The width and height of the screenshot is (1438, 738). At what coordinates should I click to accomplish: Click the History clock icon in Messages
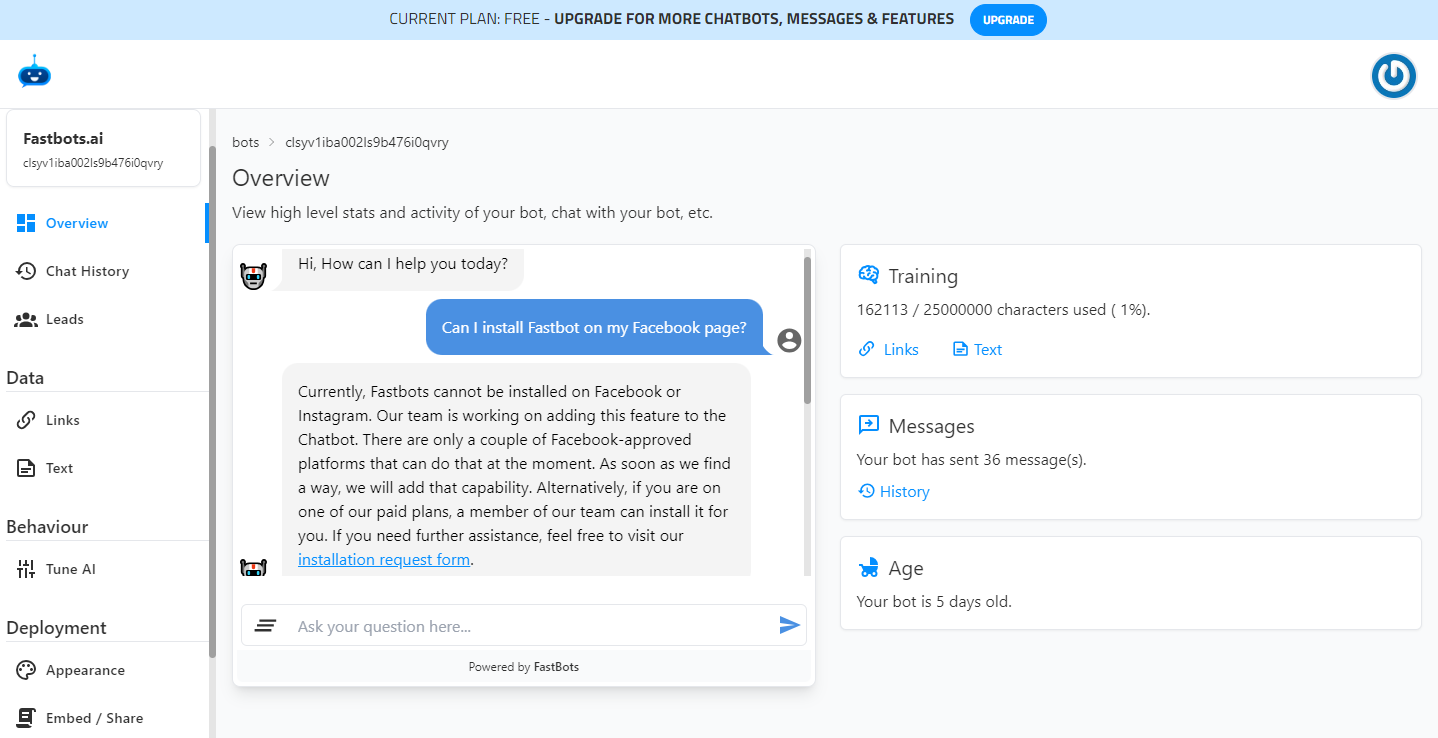[x=866, y=491]
